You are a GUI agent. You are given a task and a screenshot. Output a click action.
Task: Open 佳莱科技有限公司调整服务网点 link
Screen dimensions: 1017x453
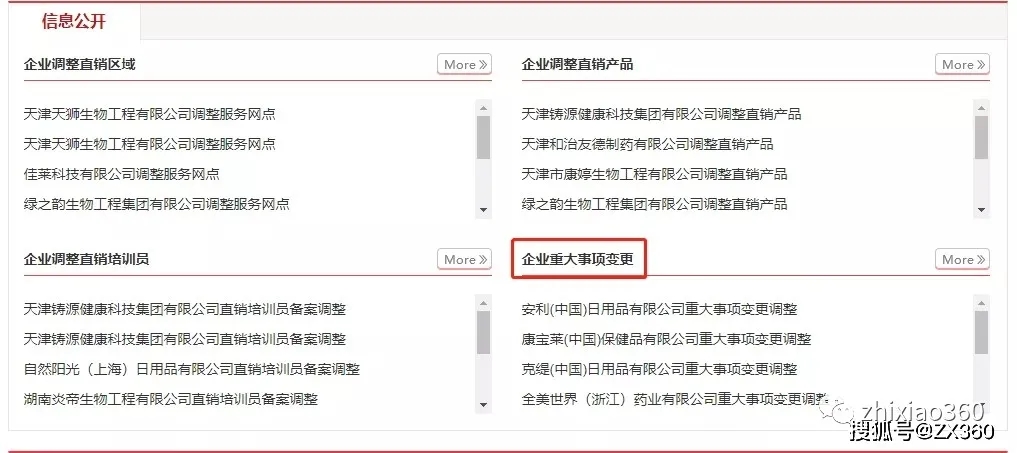(x=121, y=174)
